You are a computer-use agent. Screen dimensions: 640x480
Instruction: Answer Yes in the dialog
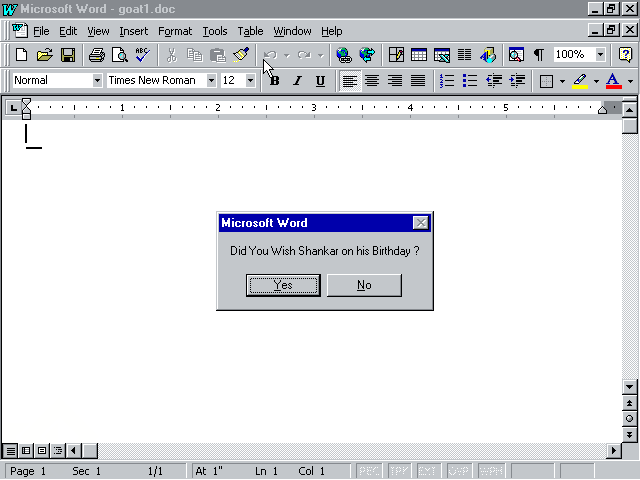click(283, 285)
